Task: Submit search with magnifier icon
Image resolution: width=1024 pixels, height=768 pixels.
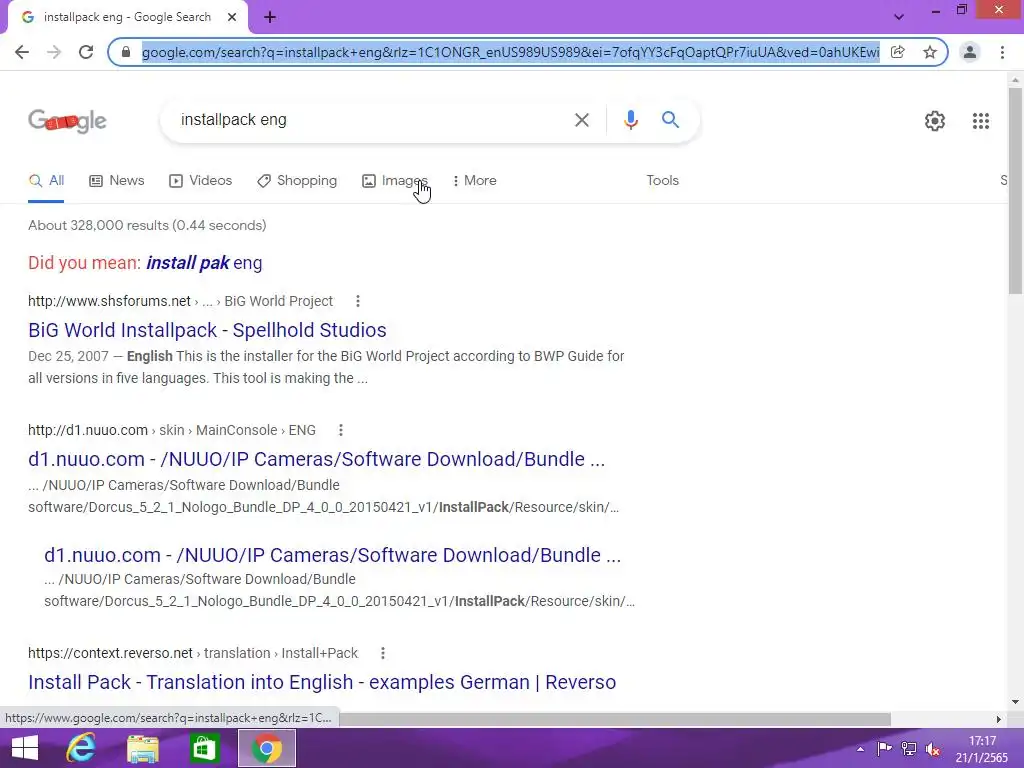Action: (670, 120)
